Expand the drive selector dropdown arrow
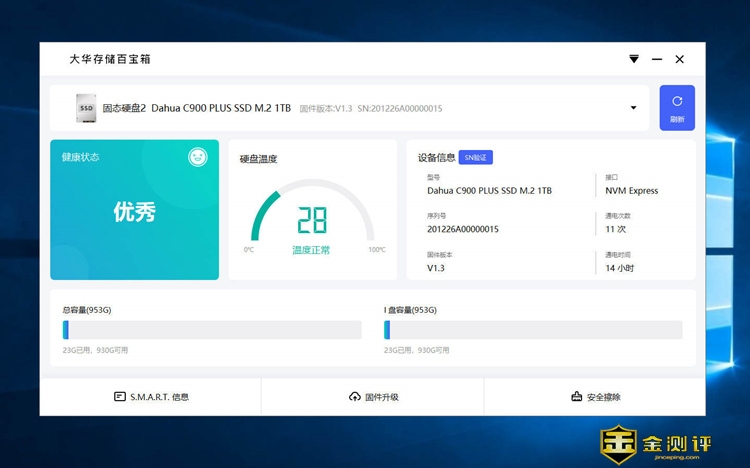Viewport: 750px width, 468px height. tap(633, 108)
